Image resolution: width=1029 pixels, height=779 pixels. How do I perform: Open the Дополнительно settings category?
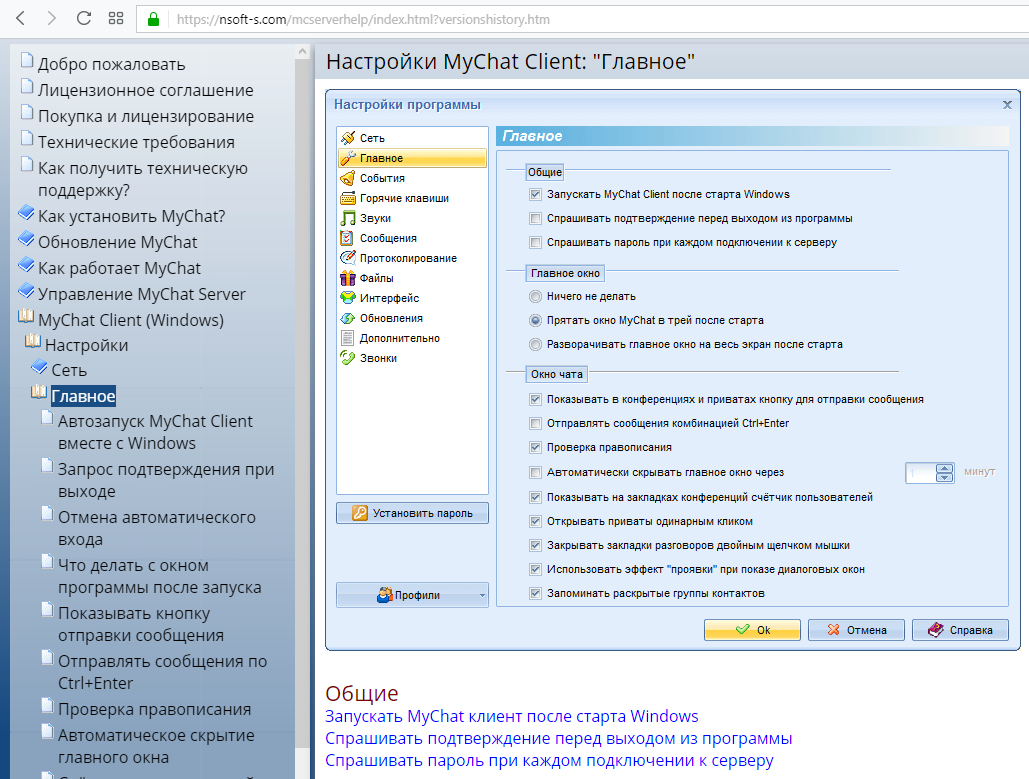tap(412, 338)
